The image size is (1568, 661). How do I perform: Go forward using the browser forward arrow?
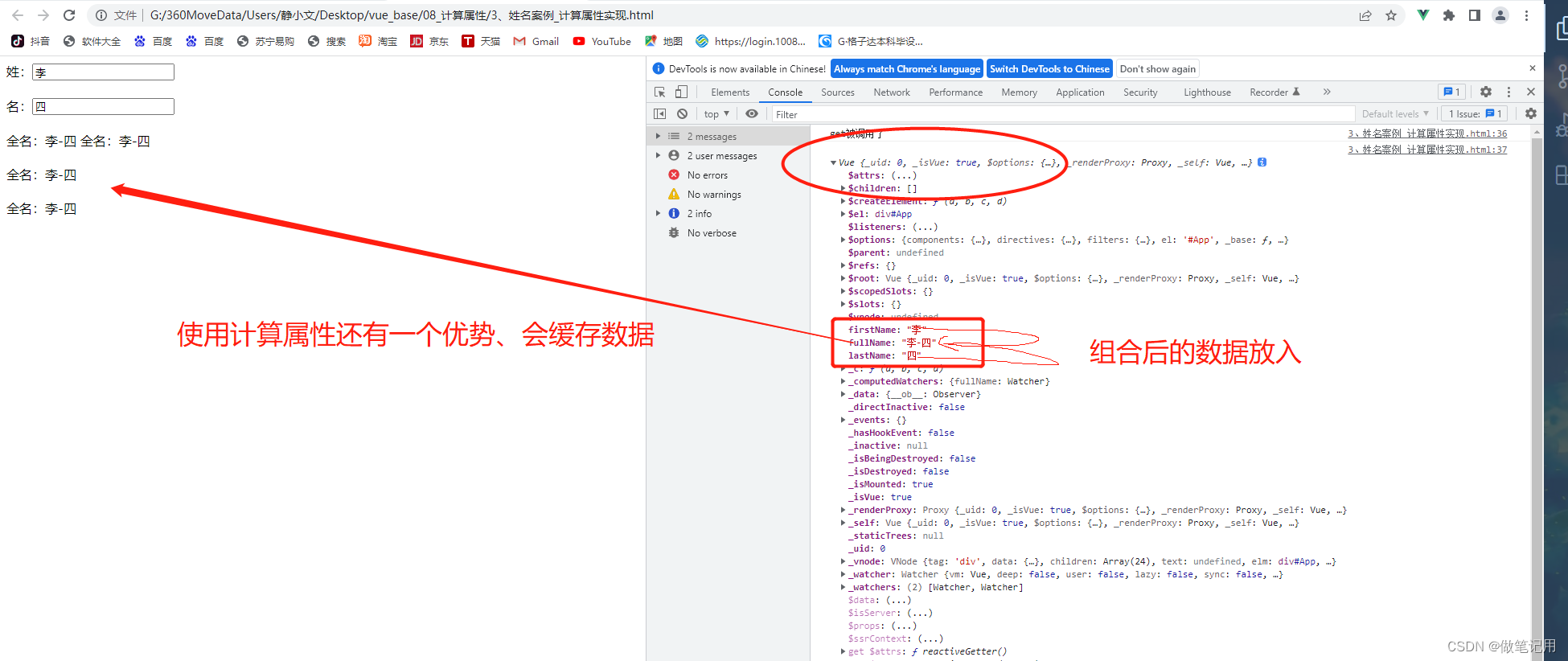click(43, 15)
